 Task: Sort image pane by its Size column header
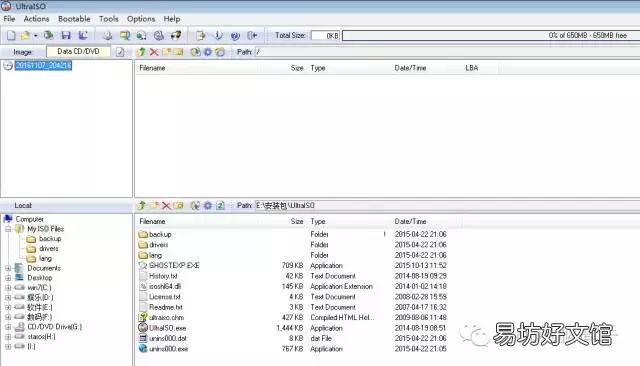pos(297,68)
